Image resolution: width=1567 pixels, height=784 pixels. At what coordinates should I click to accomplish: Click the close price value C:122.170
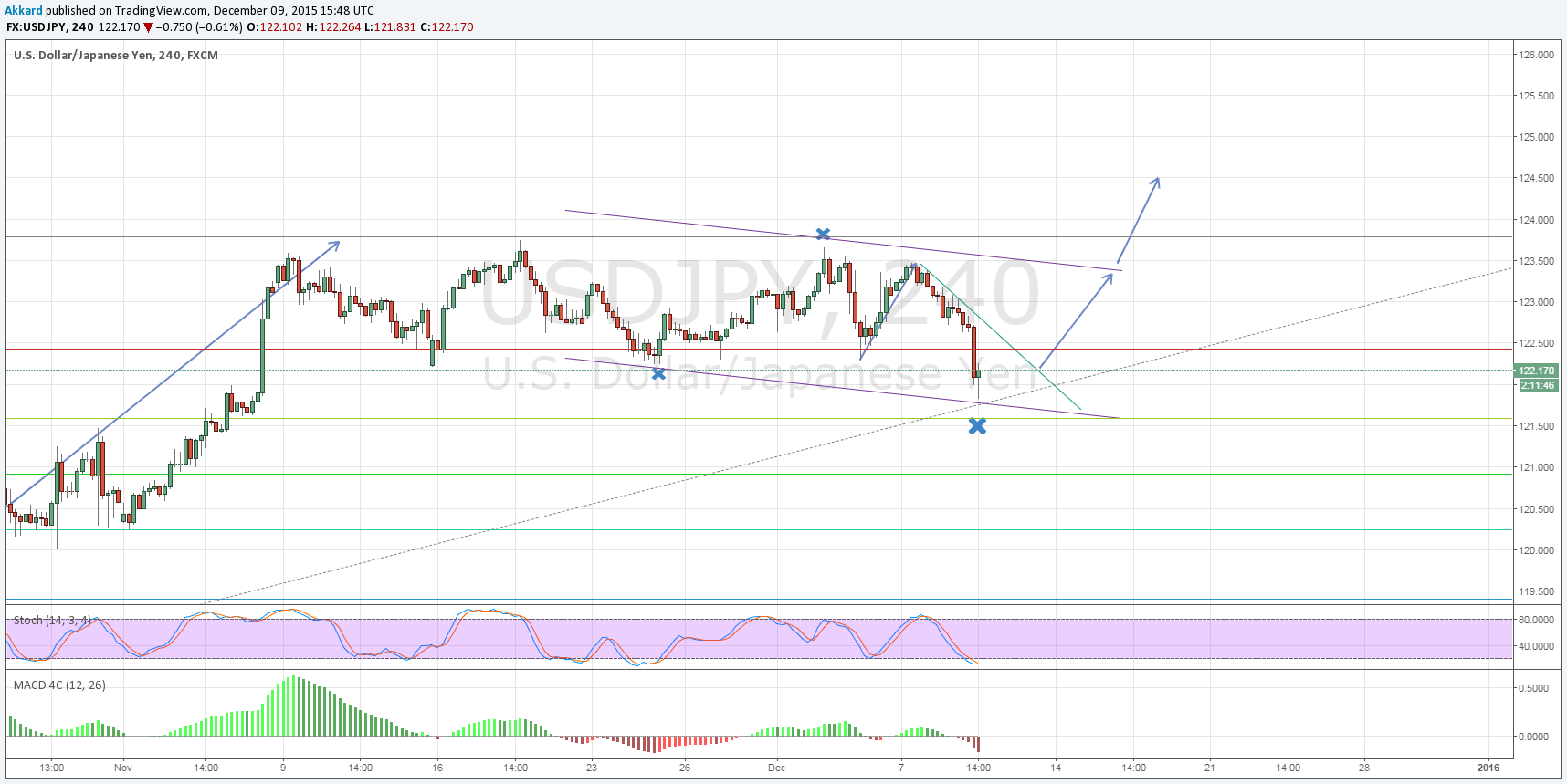447,27
